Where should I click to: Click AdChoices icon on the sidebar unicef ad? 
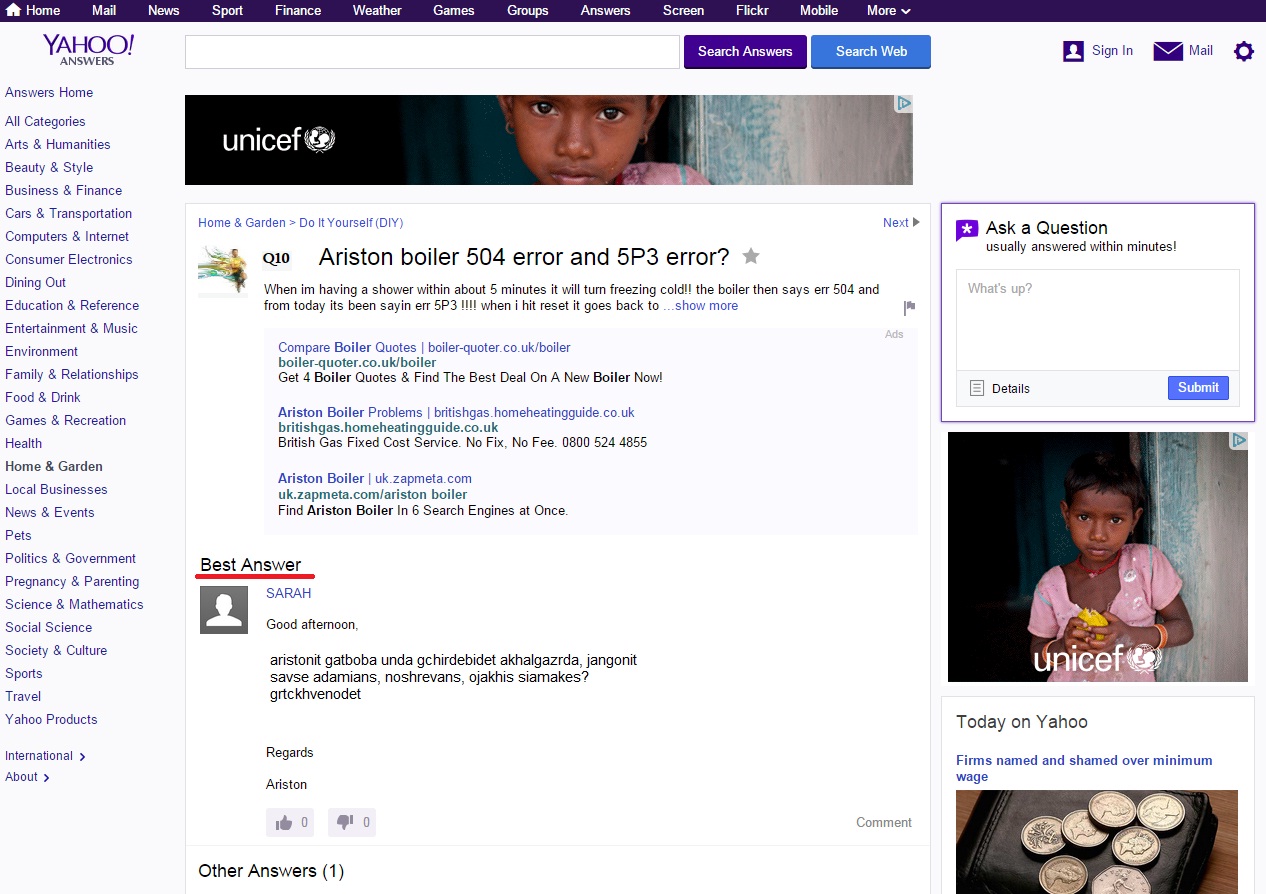(1239, 440)
